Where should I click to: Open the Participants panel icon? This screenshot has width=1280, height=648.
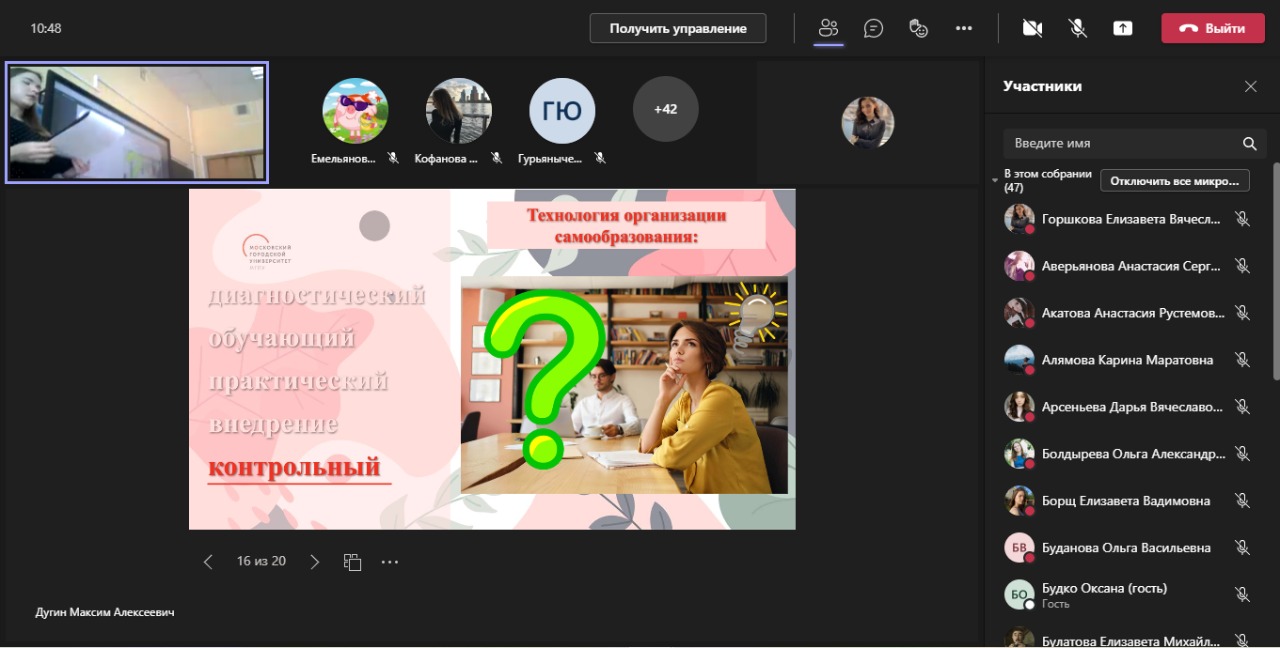coord(828,27)
